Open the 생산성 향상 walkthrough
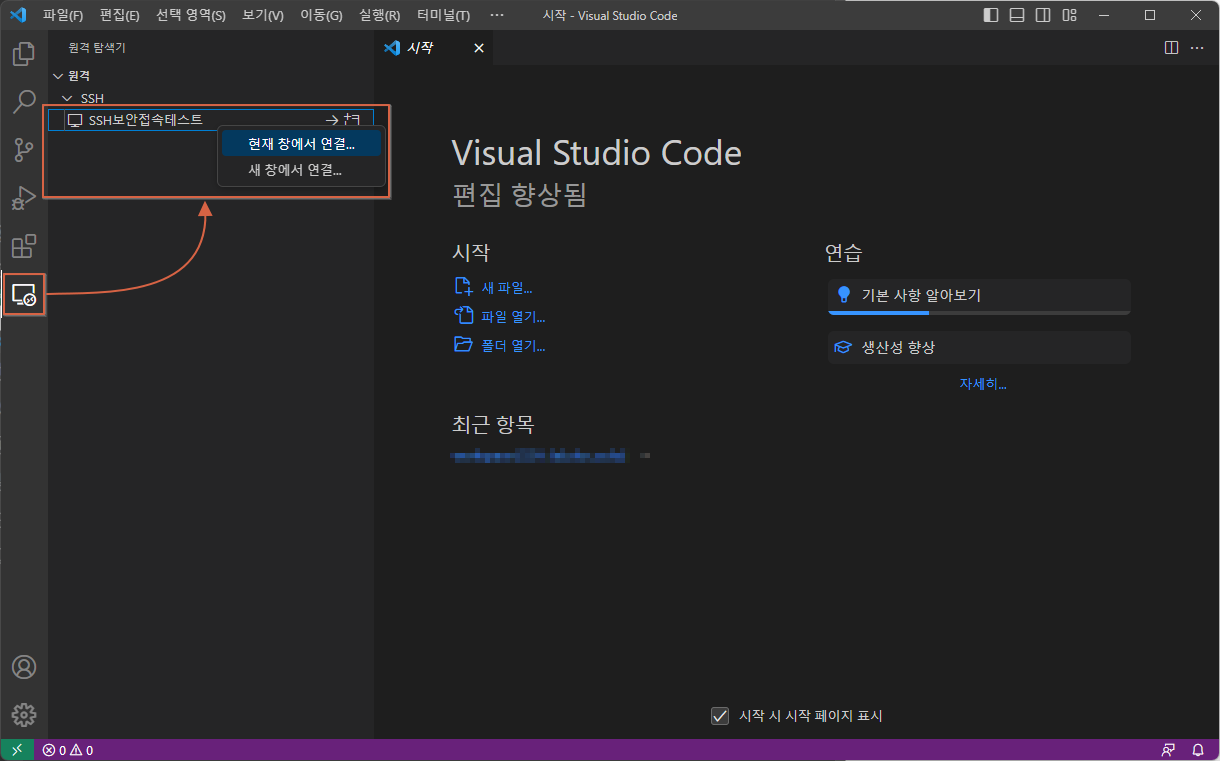Screen dimensions: 1220x761 coord(979,348)
